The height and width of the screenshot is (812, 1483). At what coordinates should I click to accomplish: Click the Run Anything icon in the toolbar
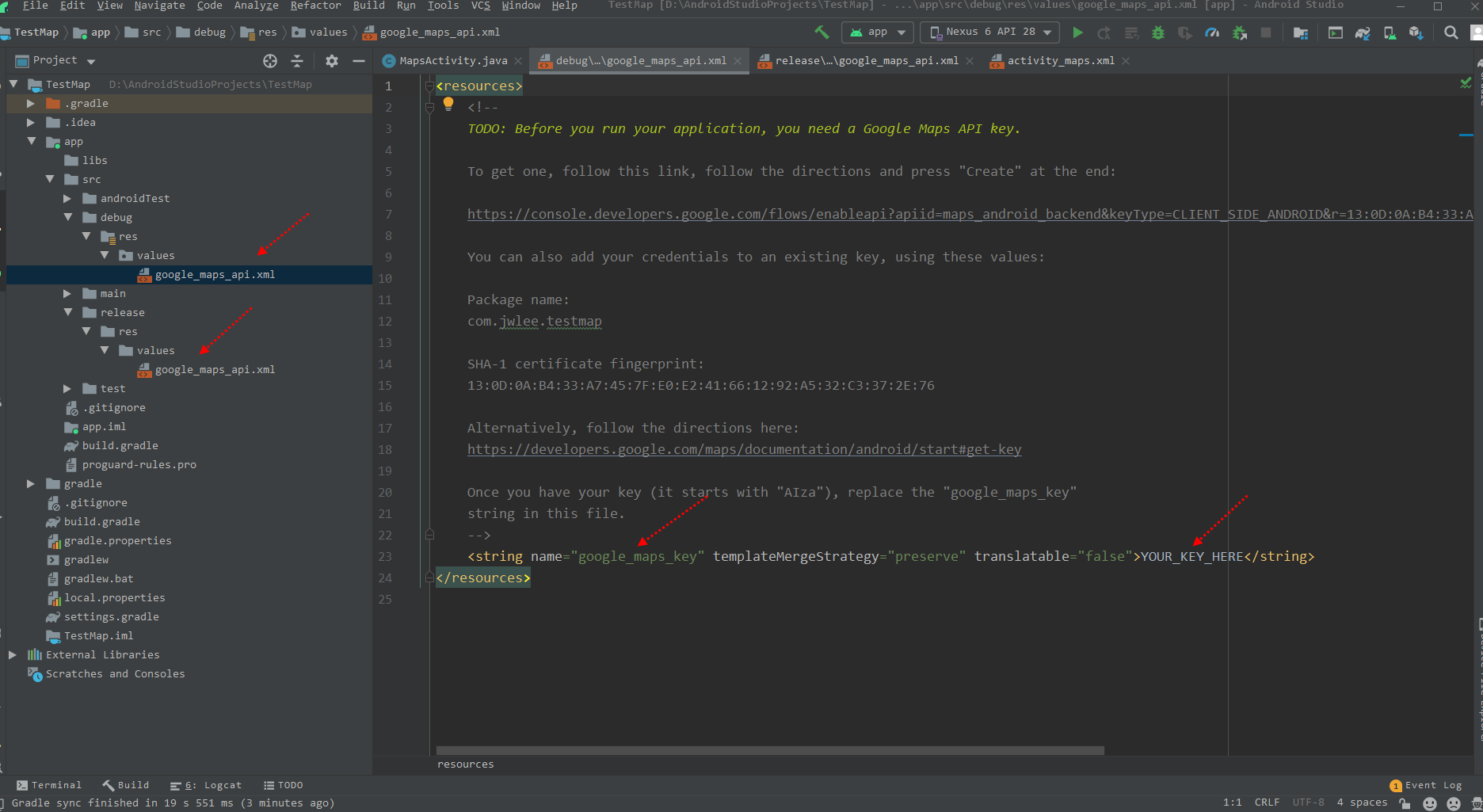(1336, 32)
